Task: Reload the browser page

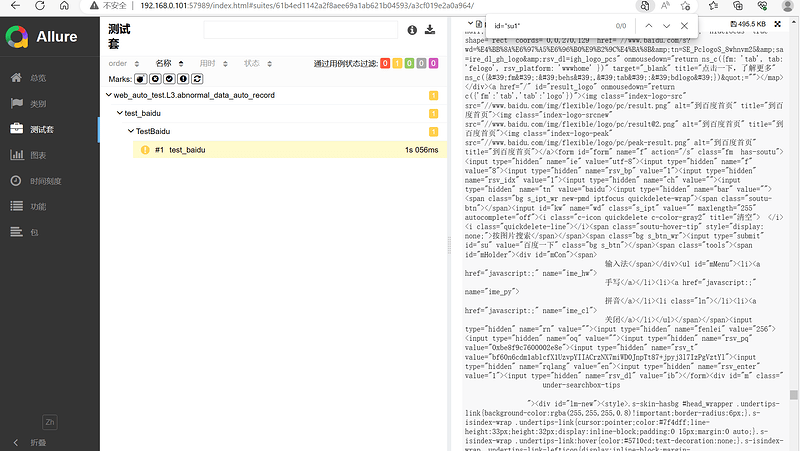Action: click(x=40, y=6)
